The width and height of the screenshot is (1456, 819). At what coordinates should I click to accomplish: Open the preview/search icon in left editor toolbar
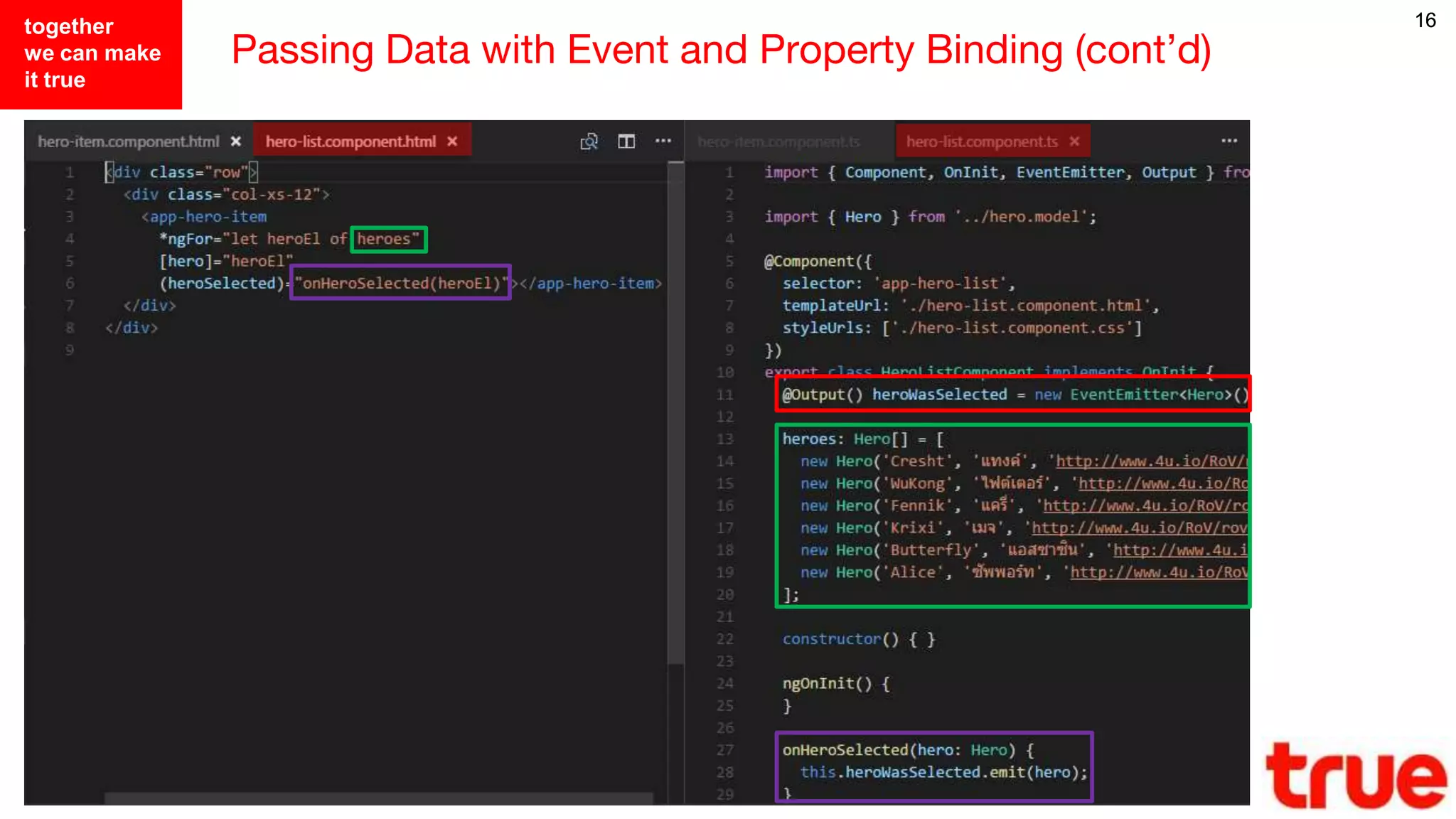pos(589,141)
